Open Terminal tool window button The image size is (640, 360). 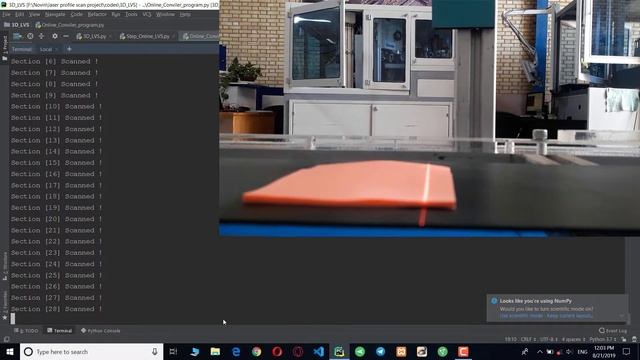(60, 331)
